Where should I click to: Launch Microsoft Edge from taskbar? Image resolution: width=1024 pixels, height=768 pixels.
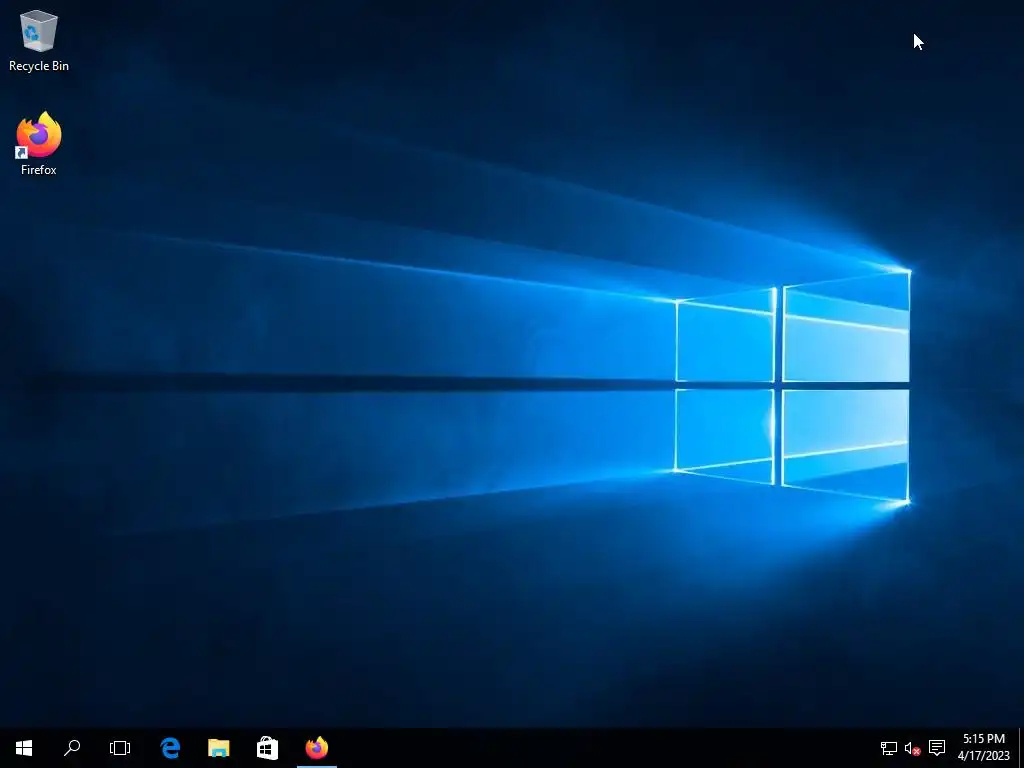tap(170, 748)
